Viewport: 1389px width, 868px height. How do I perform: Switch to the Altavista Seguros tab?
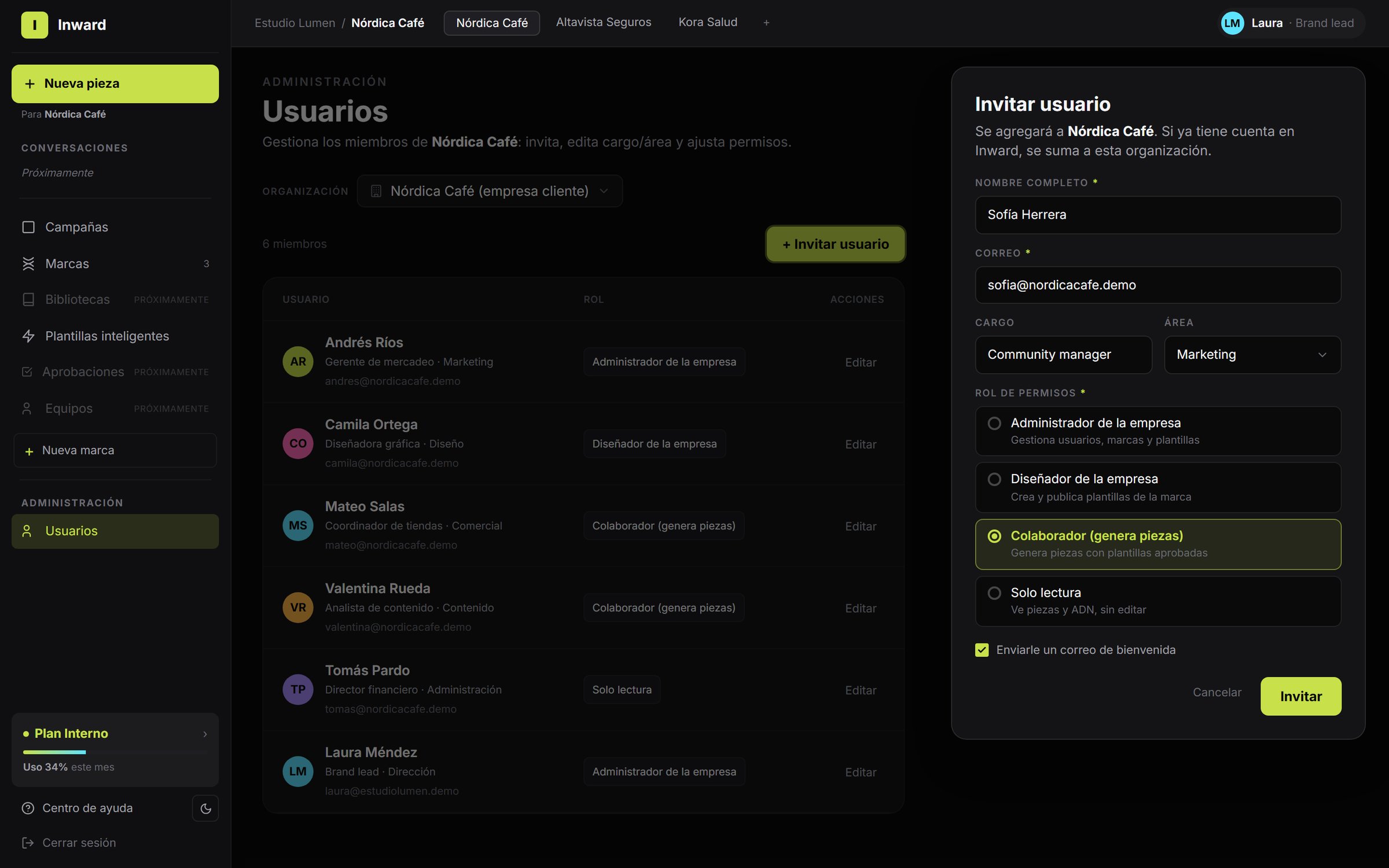(604, 23)
